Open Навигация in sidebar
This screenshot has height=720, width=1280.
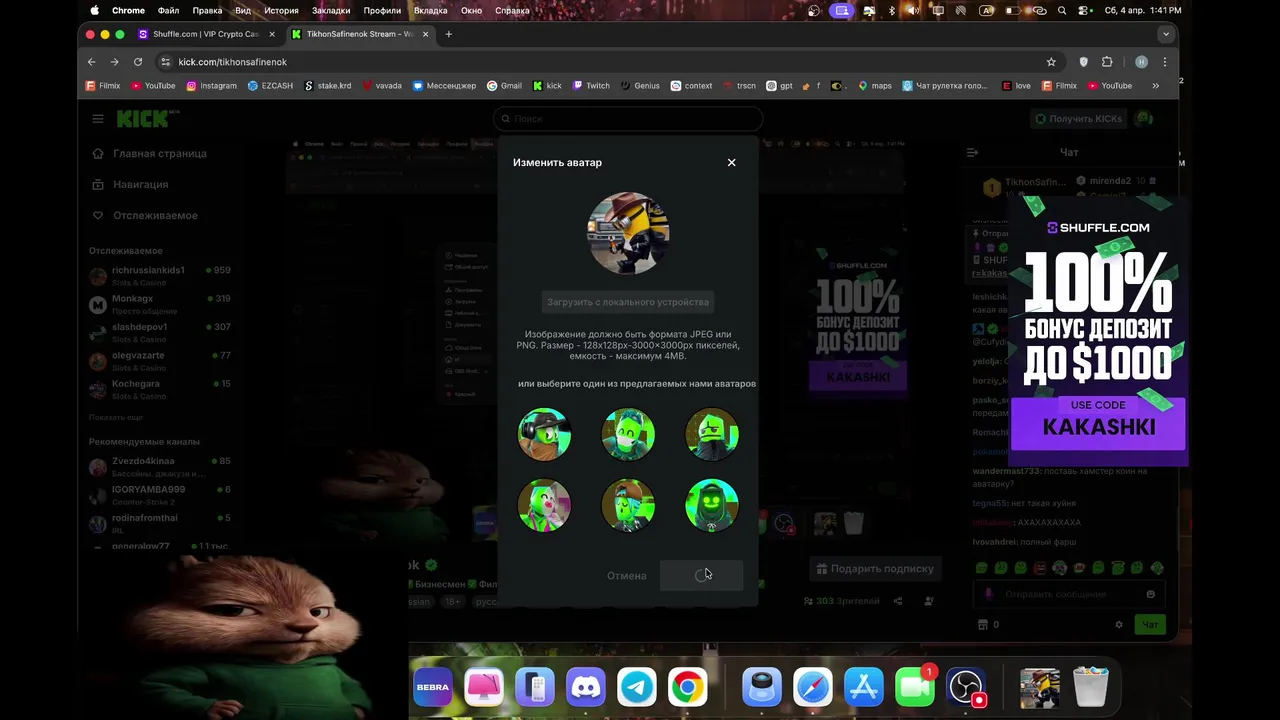point(130,184)
